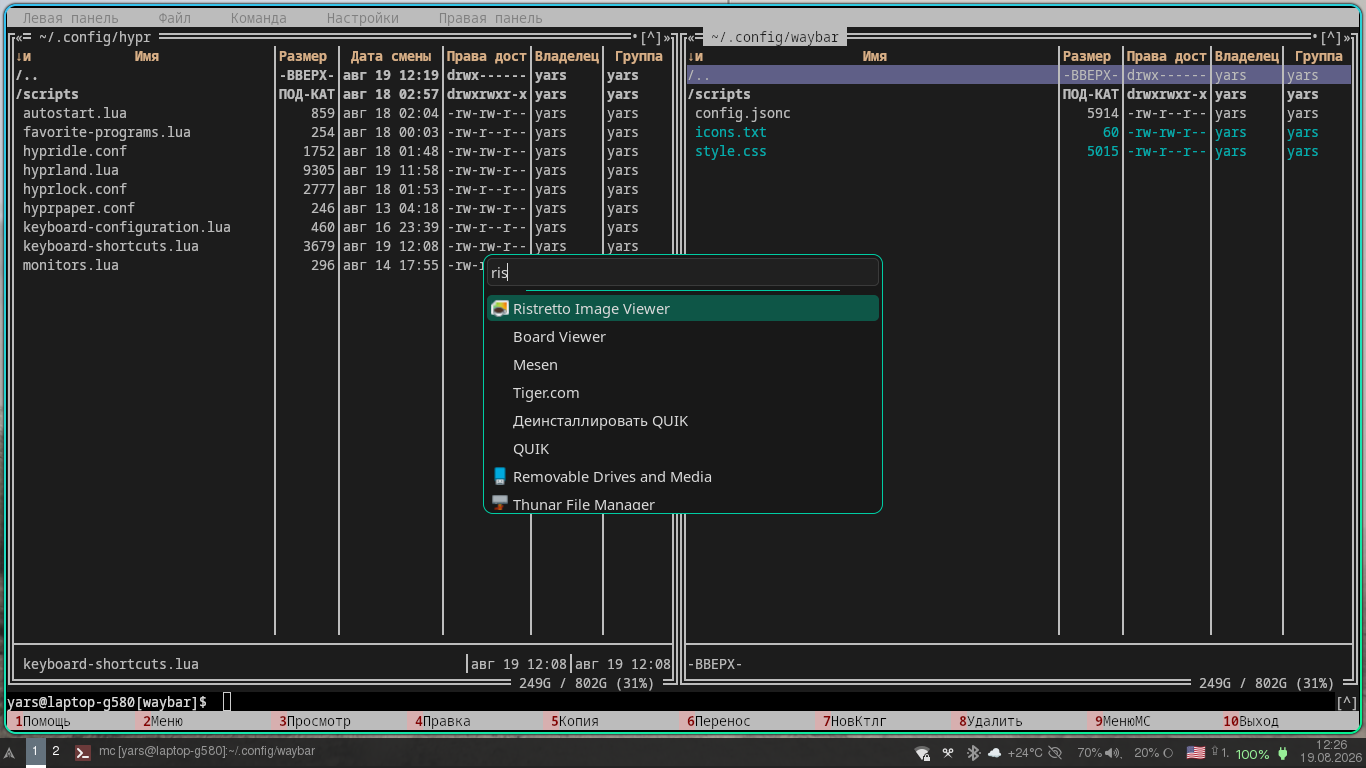Click the terminal icon in the taskbar
1366x768 pixels.
[85, 752]
